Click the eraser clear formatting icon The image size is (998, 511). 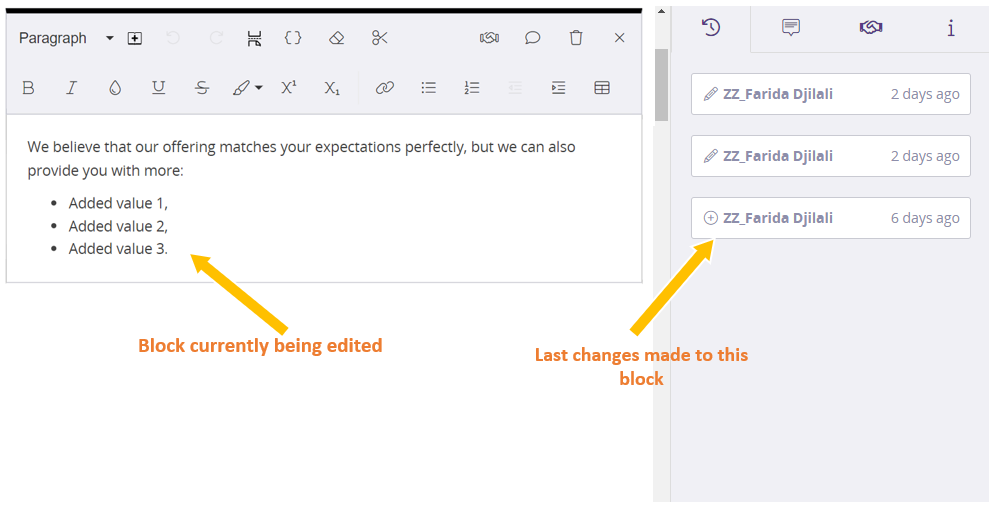coord(337,38)
